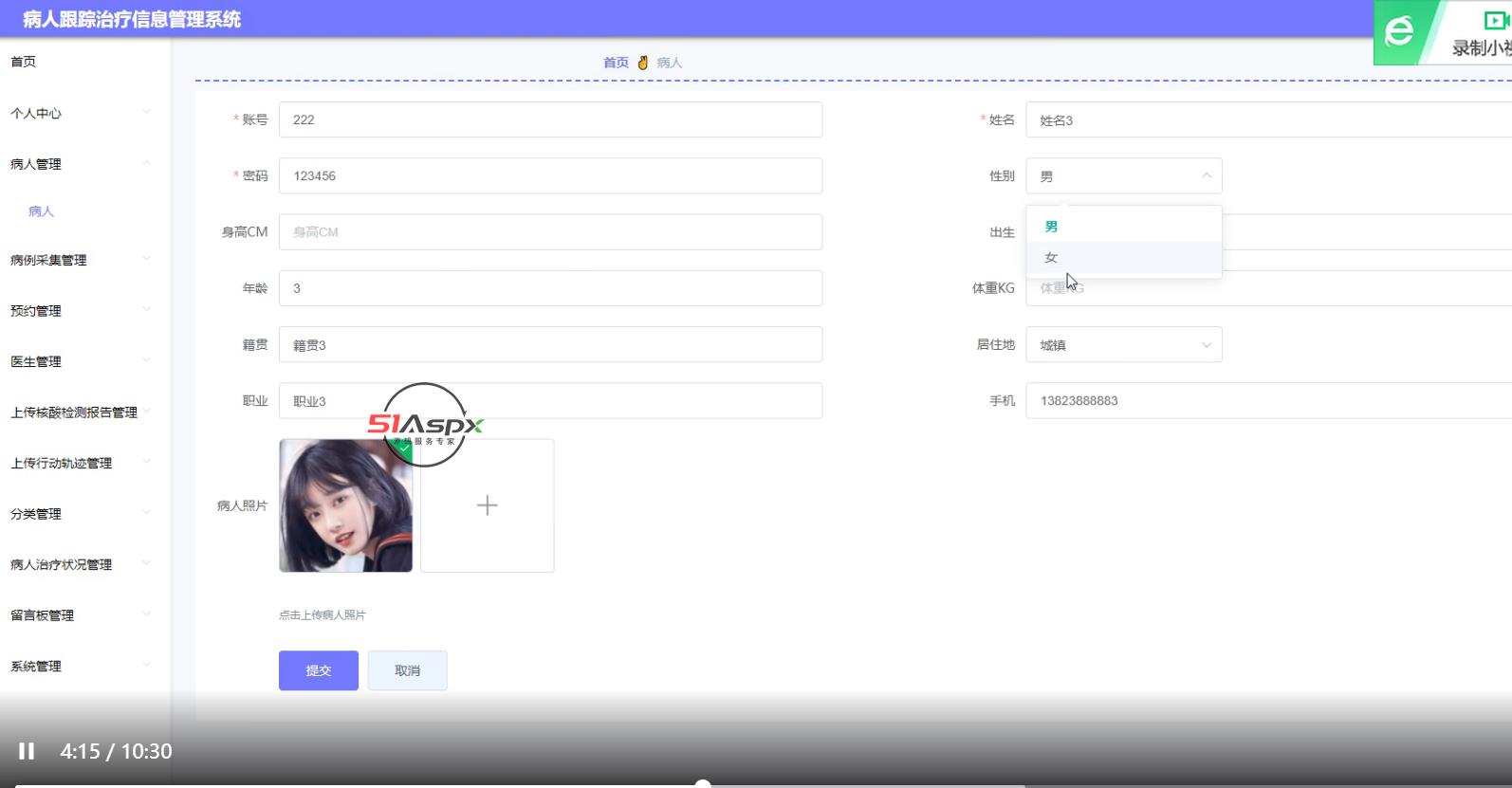1512x788 pixels.
Task: Choose 女 from gender options
Action: (1124, 257)
